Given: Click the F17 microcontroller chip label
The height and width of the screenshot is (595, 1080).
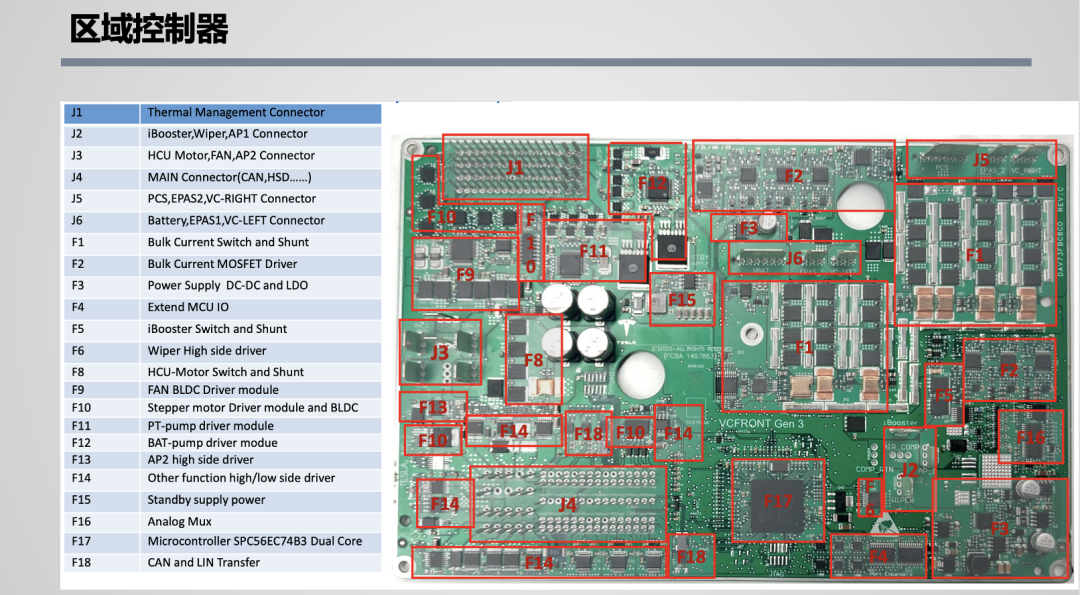Looking at the screenshot, I should [778, 501].
